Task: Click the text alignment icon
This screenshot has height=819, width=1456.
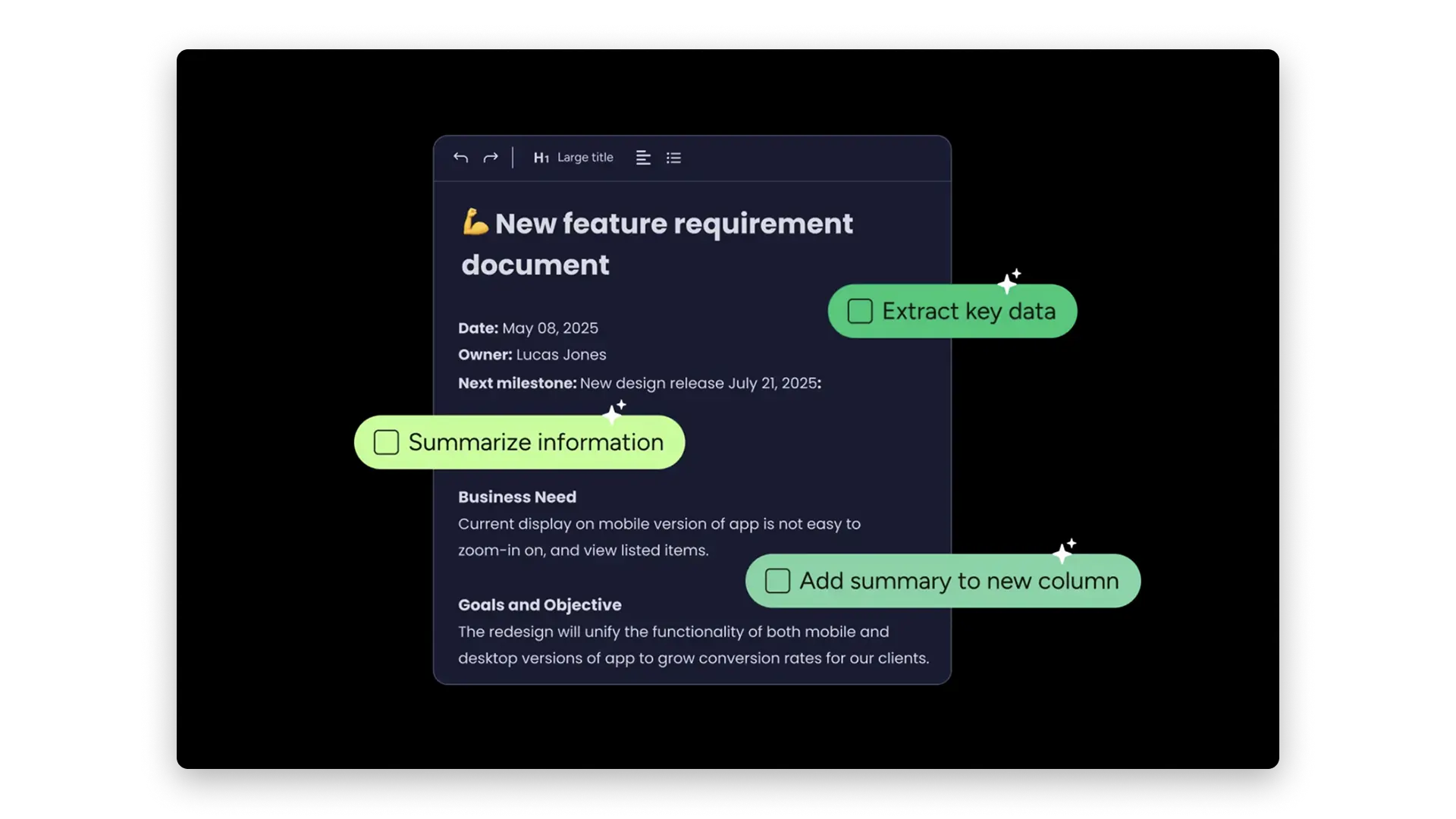Action: [x=643, y=158]
